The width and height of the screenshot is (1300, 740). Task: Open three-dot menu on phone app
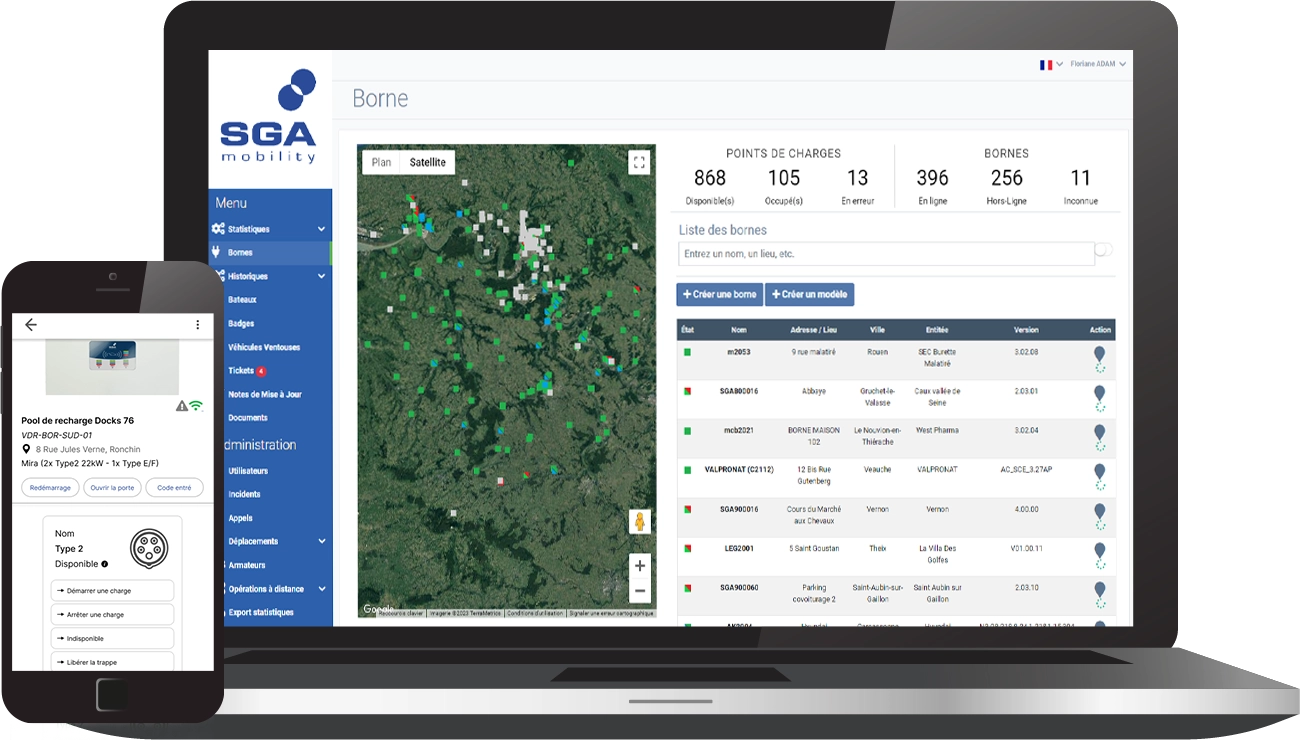click(x=197, y=324)
